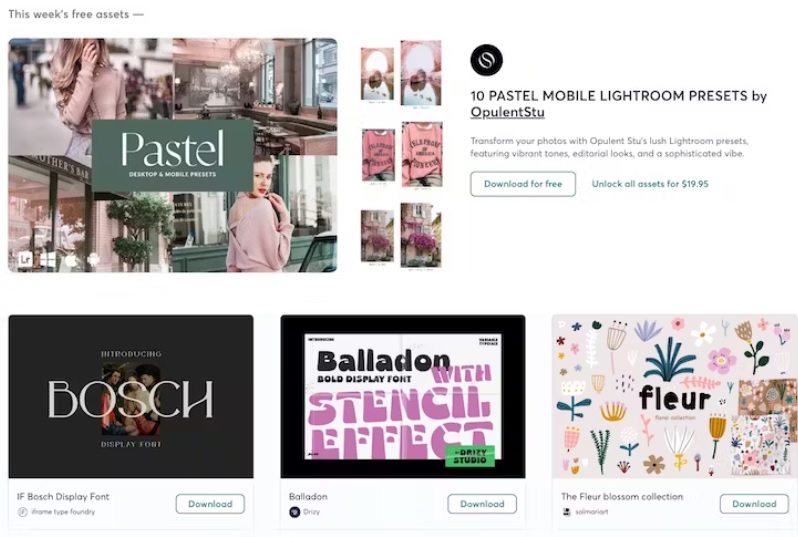Click the Windows icon on Pastel image

(48, 260)
